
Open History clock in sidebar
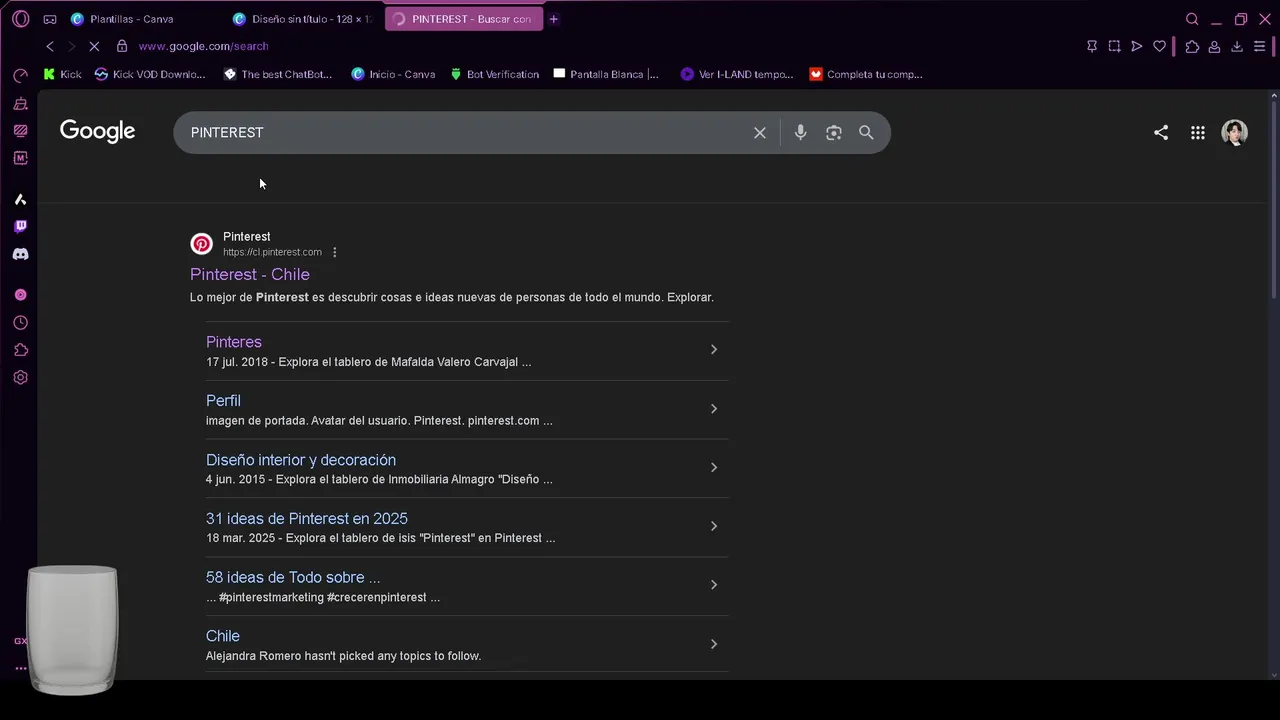click(20, 323)
